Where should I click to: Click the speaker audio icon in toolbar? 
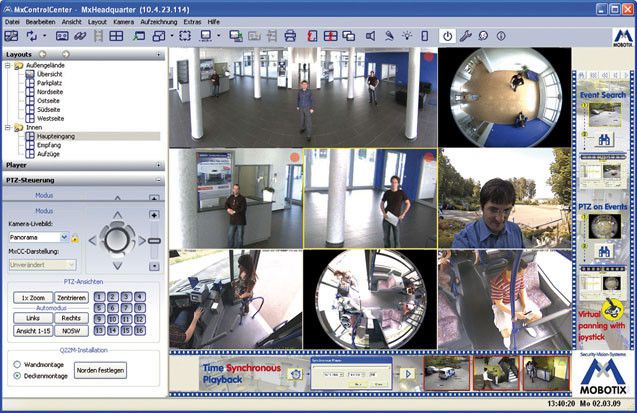click(369, 36)
